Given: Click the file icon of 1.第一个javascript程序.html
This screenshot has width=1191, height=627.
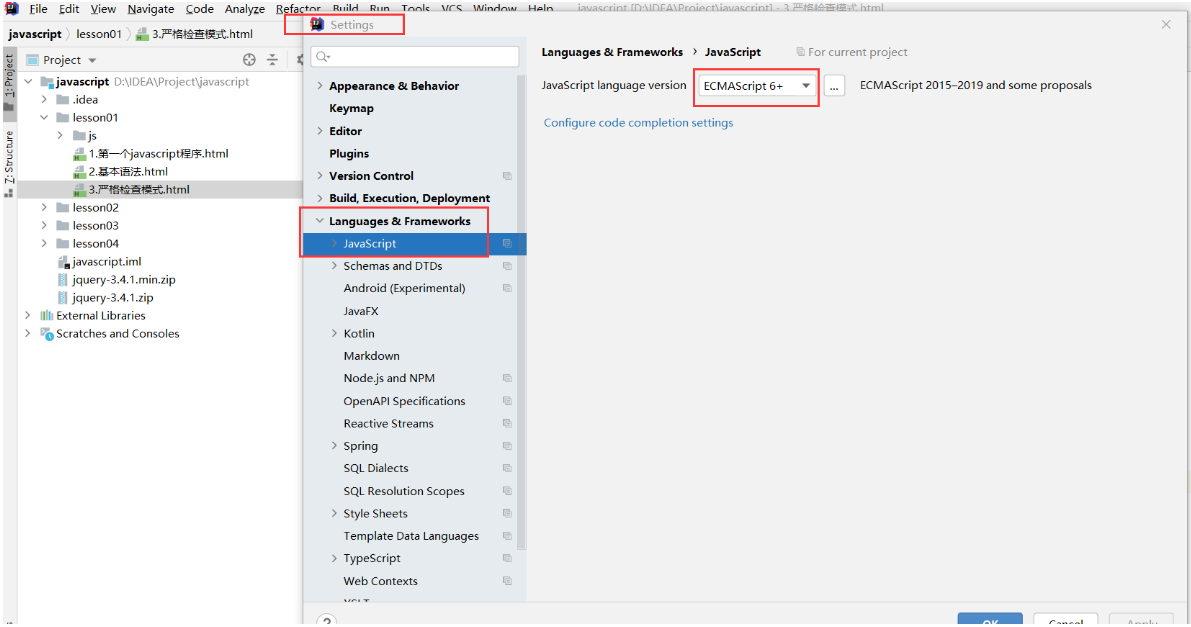Looking at the screenshot, I should [x=79, y=154].
